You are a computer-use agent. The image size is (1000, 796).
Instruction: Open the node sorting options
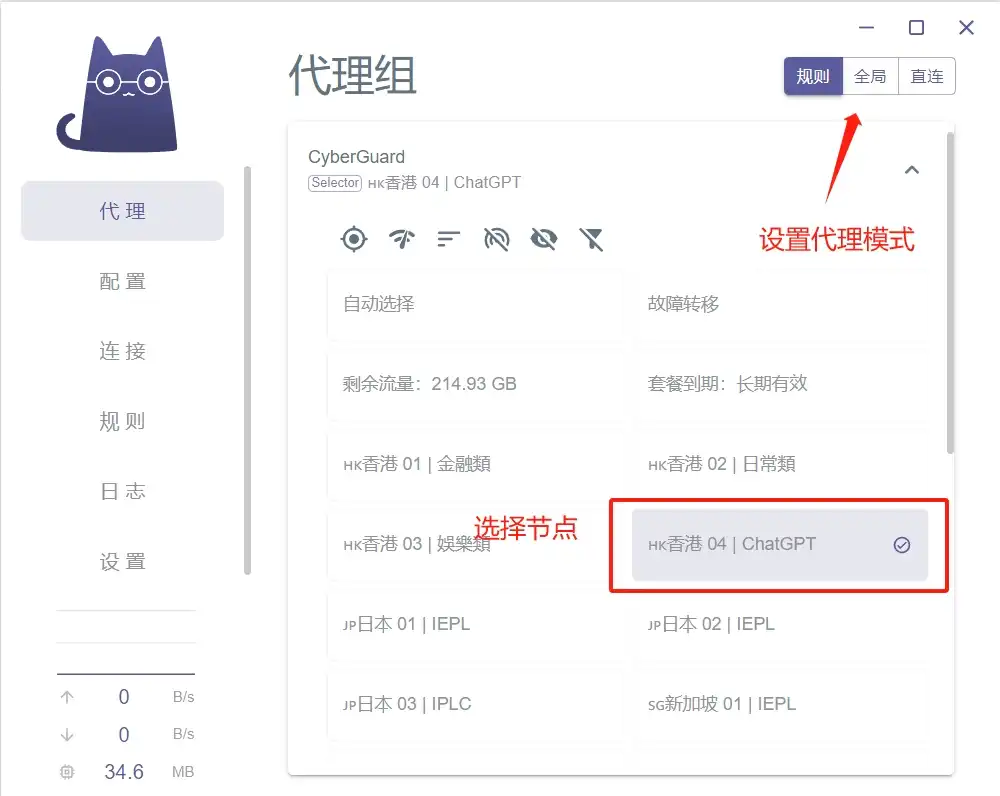(448, 239)
